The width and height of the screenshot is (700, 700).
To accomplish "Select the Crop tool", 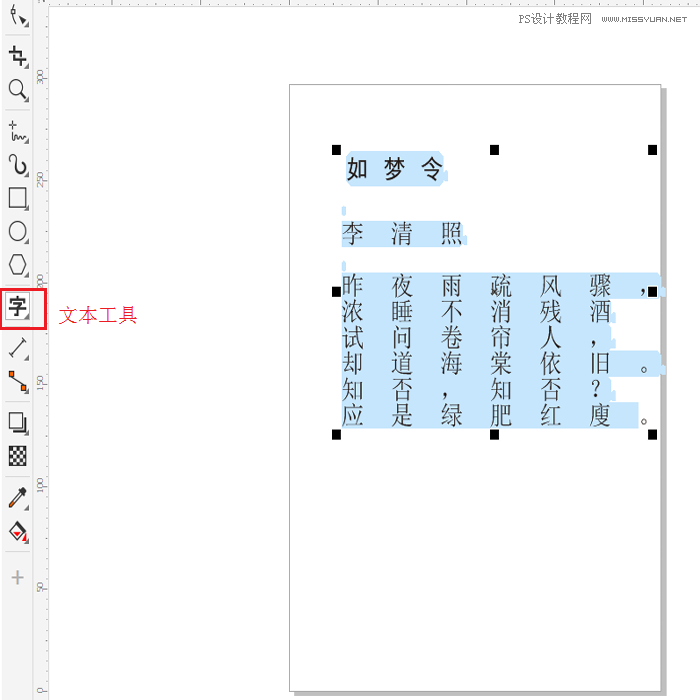I will [17, 56].
